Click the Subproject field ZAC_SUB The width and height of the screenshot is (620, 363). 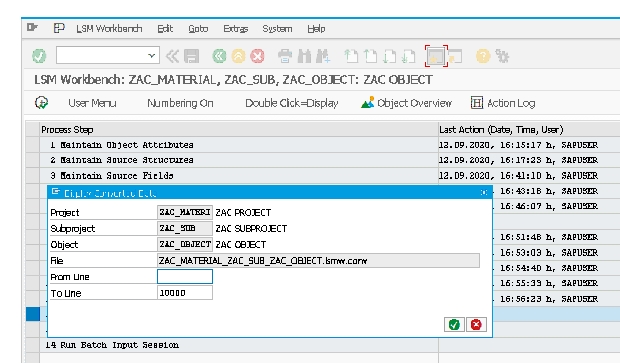[185, 228]
